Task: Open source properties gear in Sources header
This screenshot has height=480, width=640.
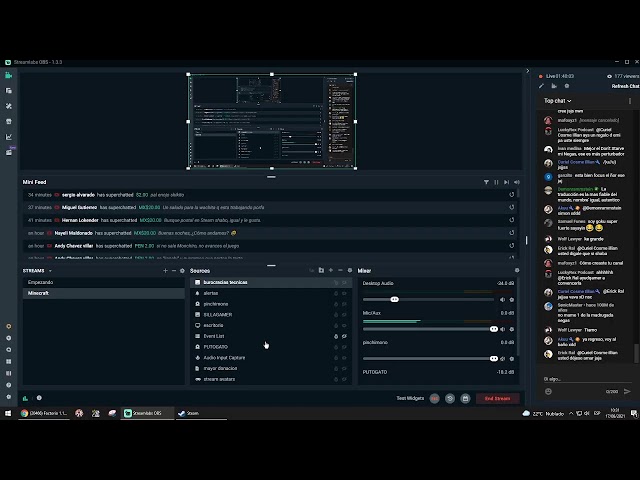Action: point(350,270)
